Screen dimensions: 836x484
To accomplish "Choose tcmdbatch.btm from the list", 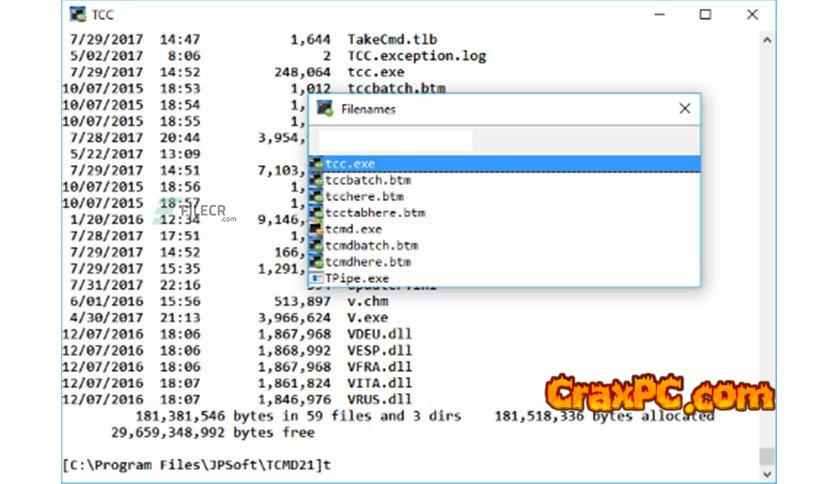I will click(x=504, y=246).
